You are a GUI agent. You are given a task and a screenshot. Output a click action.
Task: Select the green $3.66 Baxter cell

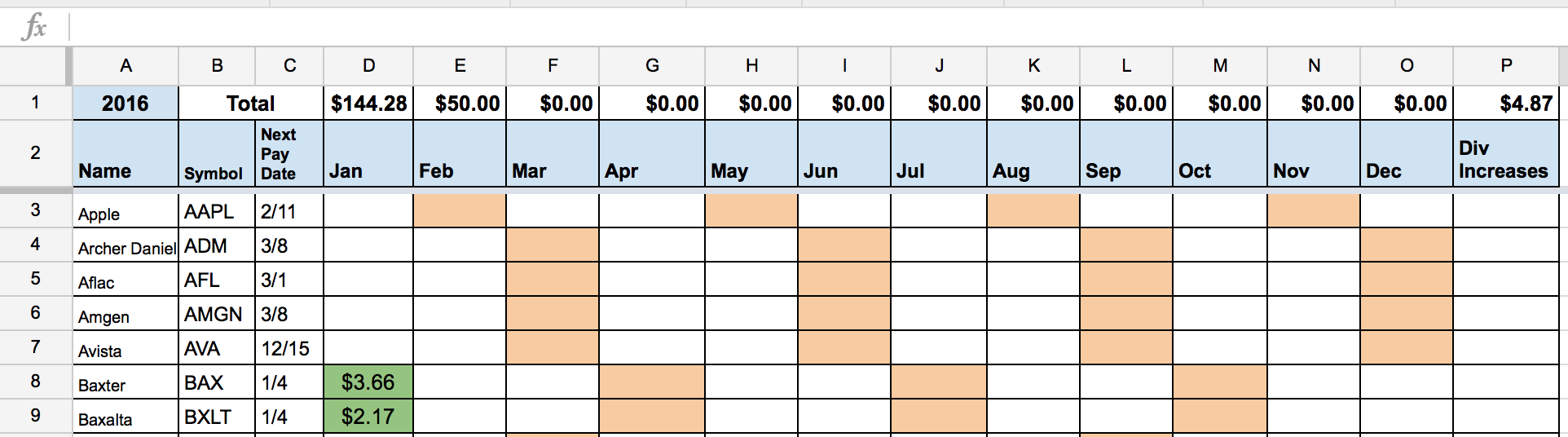point(368,382)
